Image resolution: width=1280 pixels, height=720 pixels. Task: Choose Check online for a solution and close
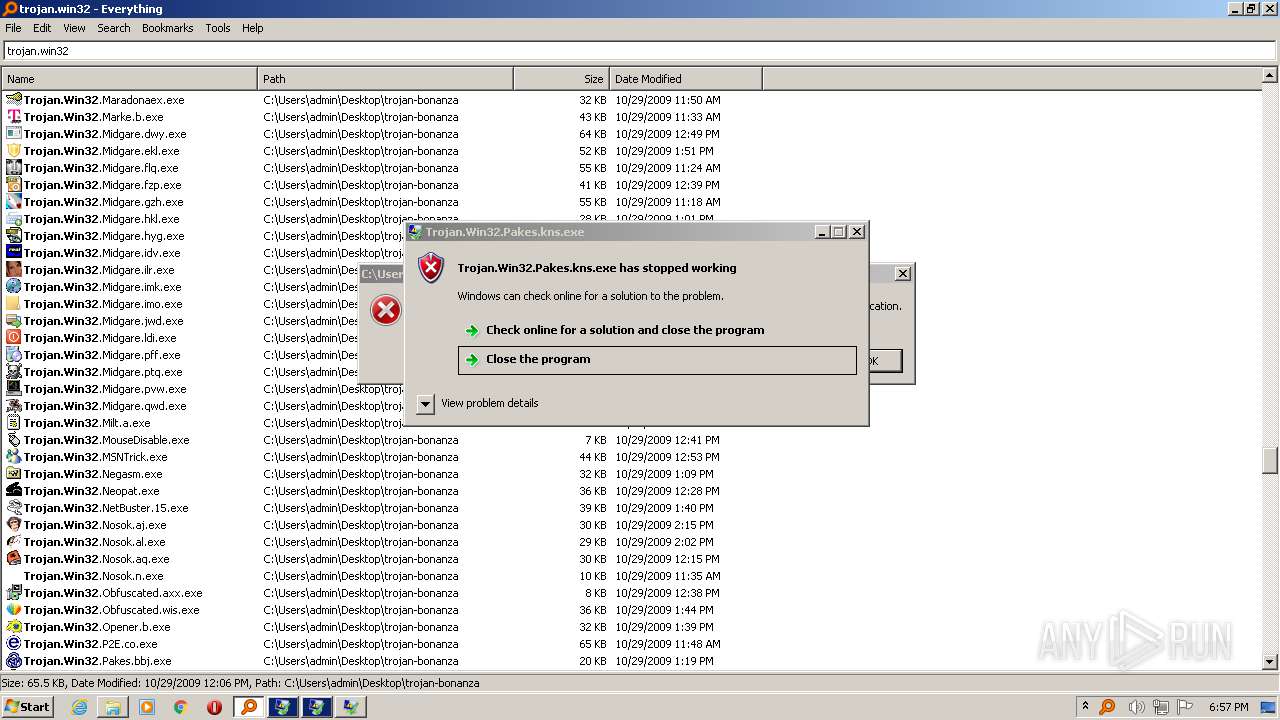657,330
